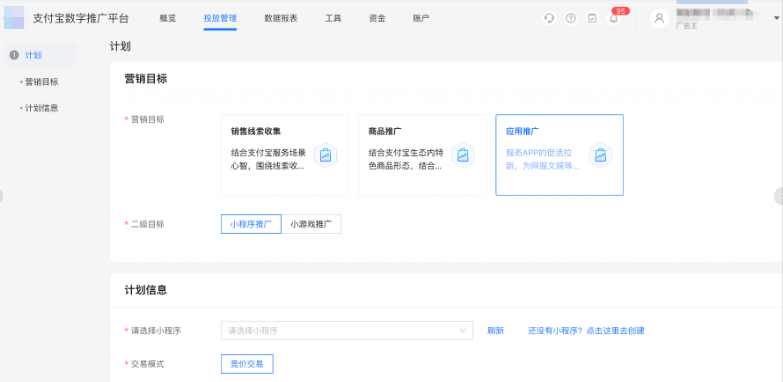
Task: Choose 商品推广 marketing goal card
Action: [x=422, y=155]
